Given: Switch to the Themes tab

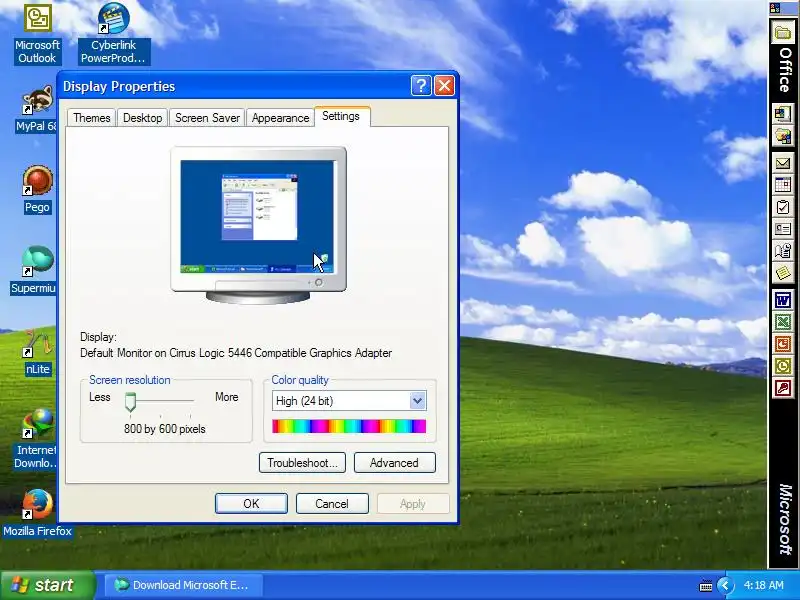Looking at the screenshot, I should tap(92, 118).
